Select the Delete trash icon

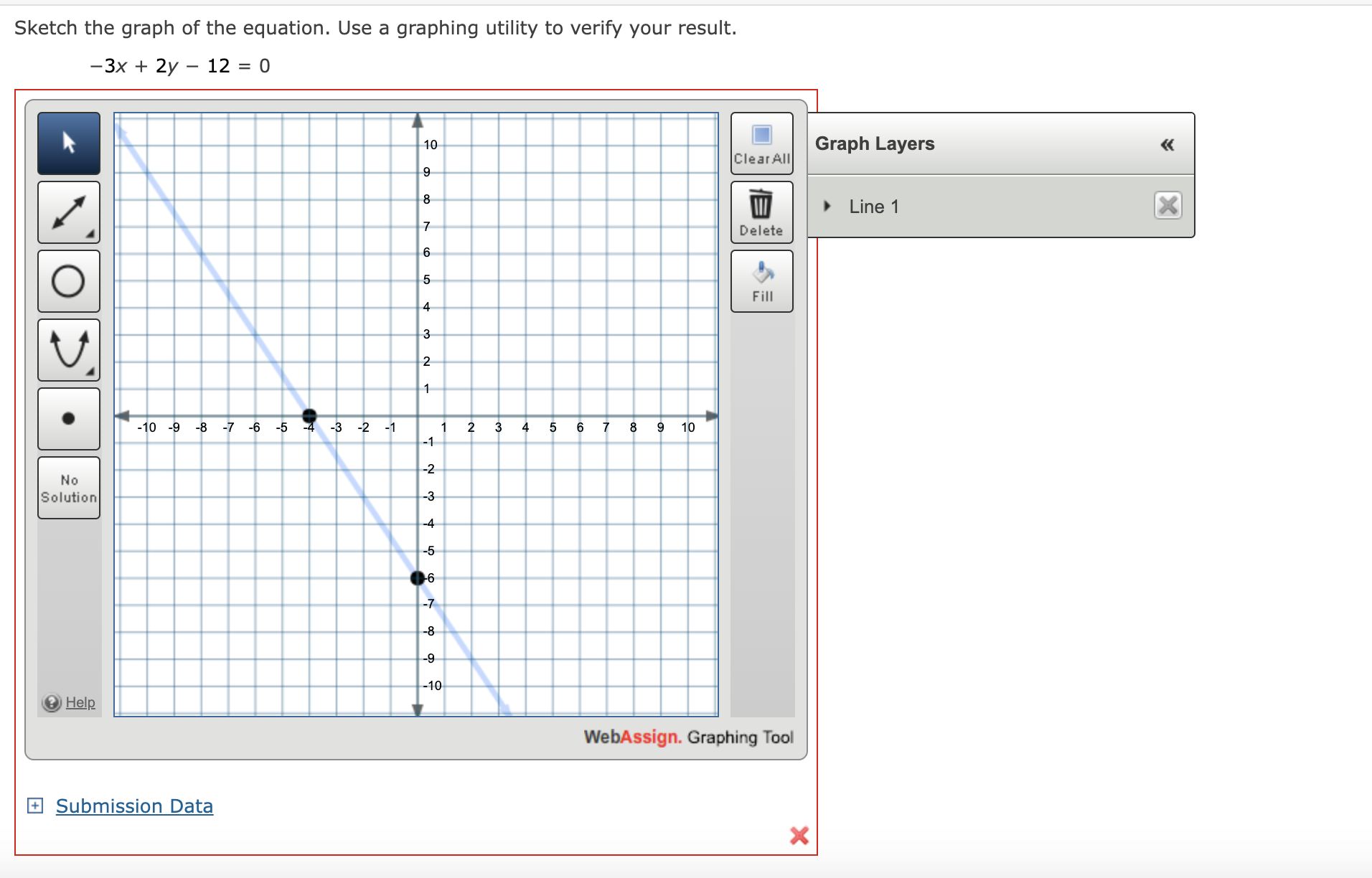pos(761,212)
